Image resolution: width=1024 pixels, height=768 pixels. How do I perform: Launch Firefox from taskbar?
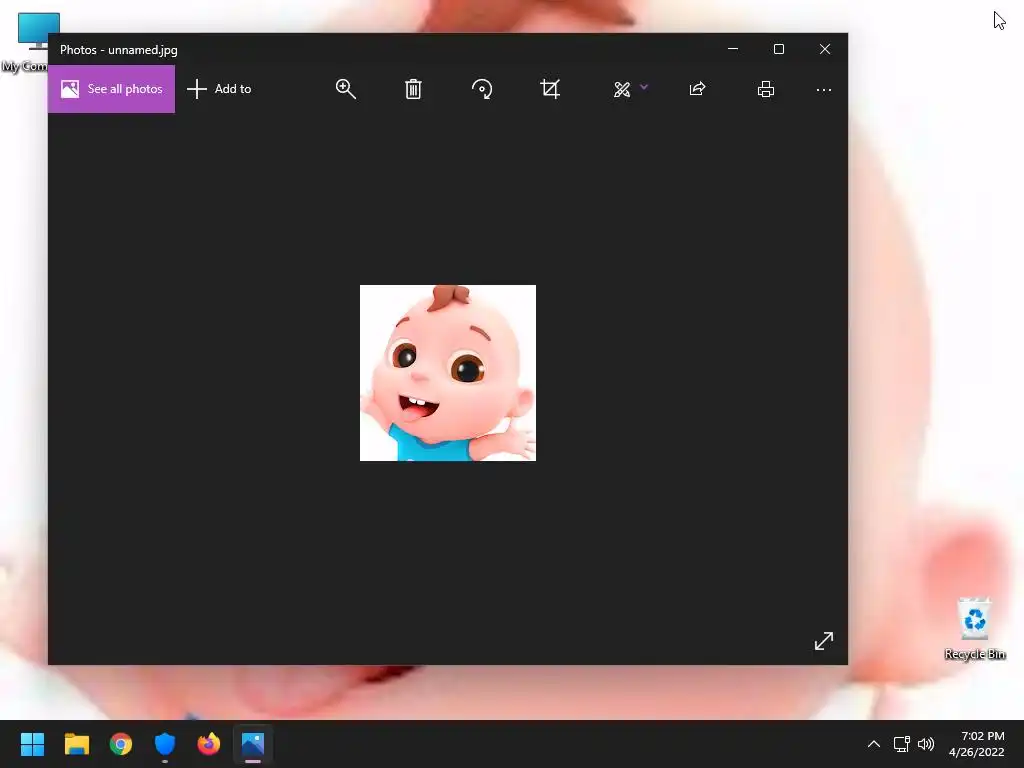(209, 744)
